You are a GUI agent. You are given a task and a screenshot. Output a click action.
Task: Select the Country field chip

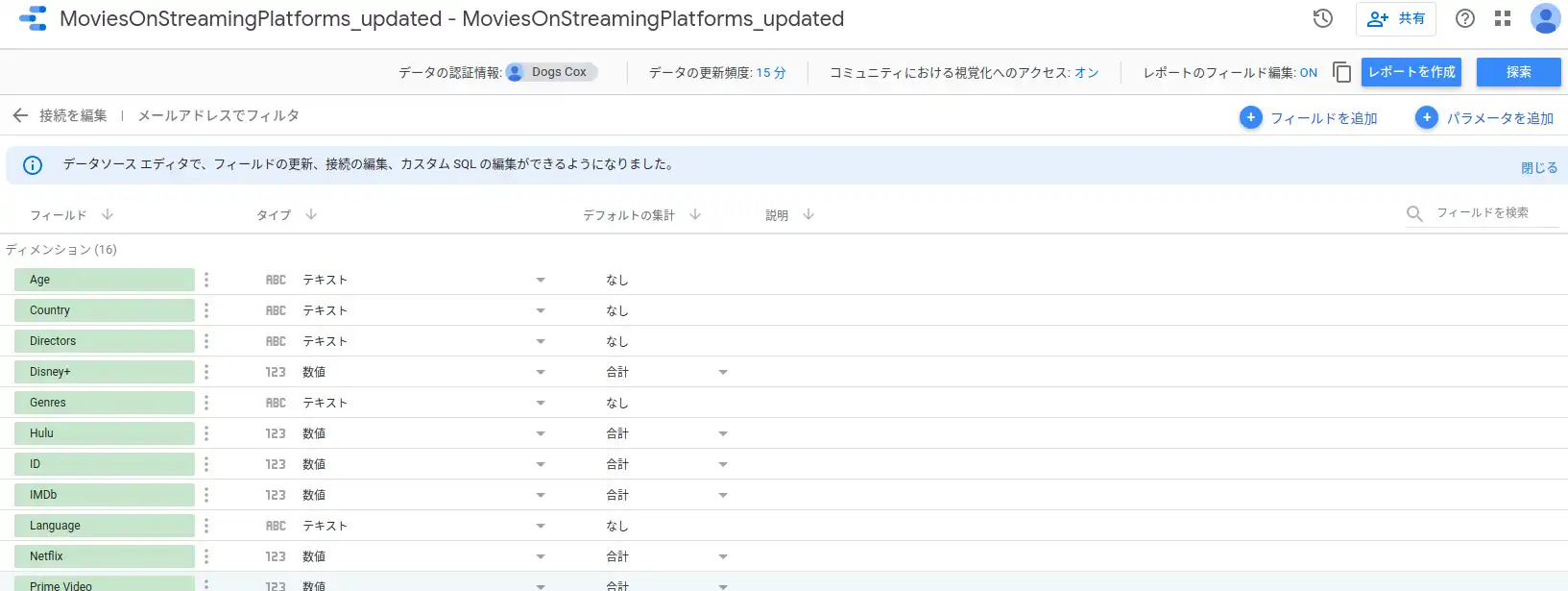click(105, 310)
